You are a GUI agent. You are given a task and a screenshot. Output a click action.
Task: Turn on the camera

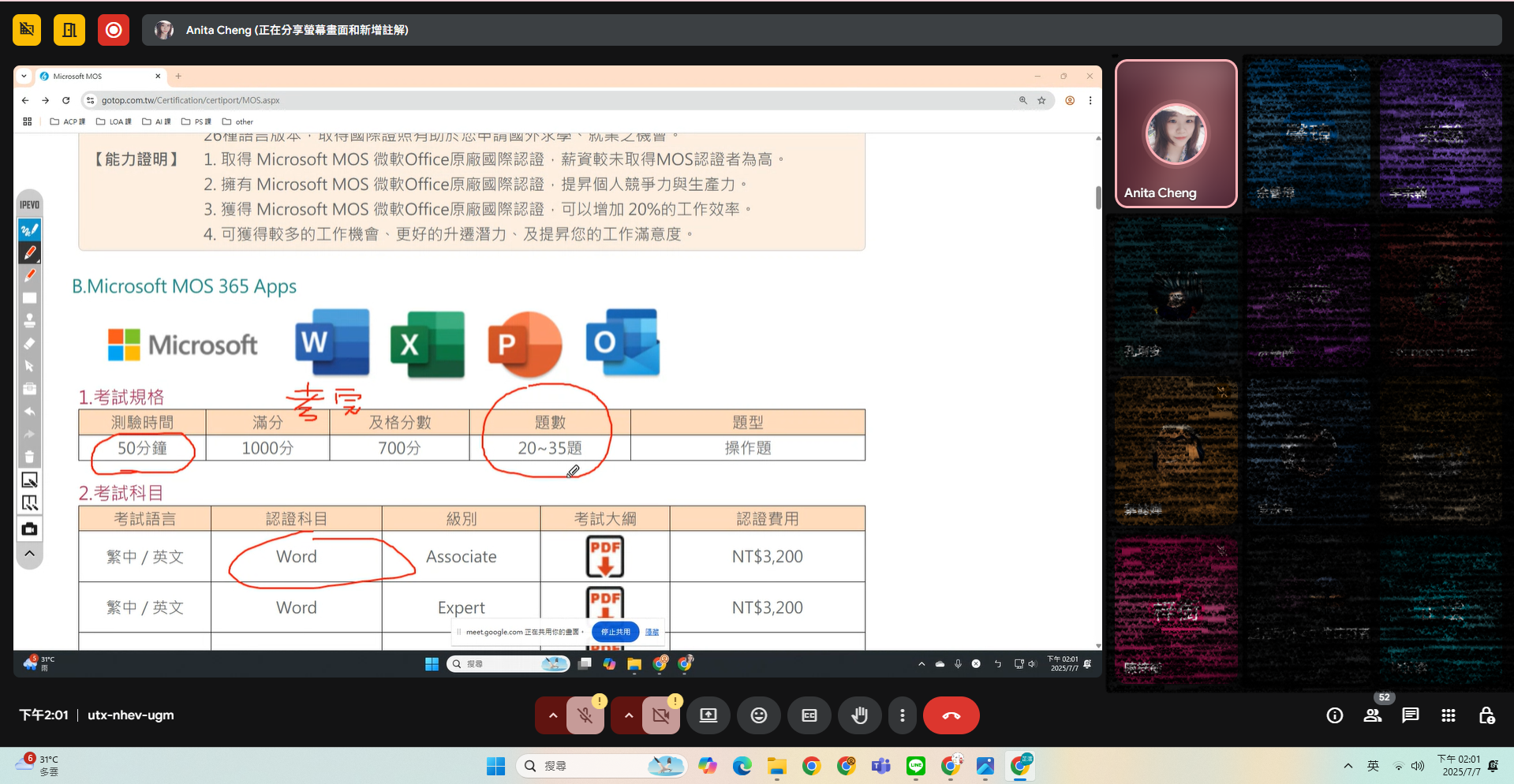[x=661, y=715]
